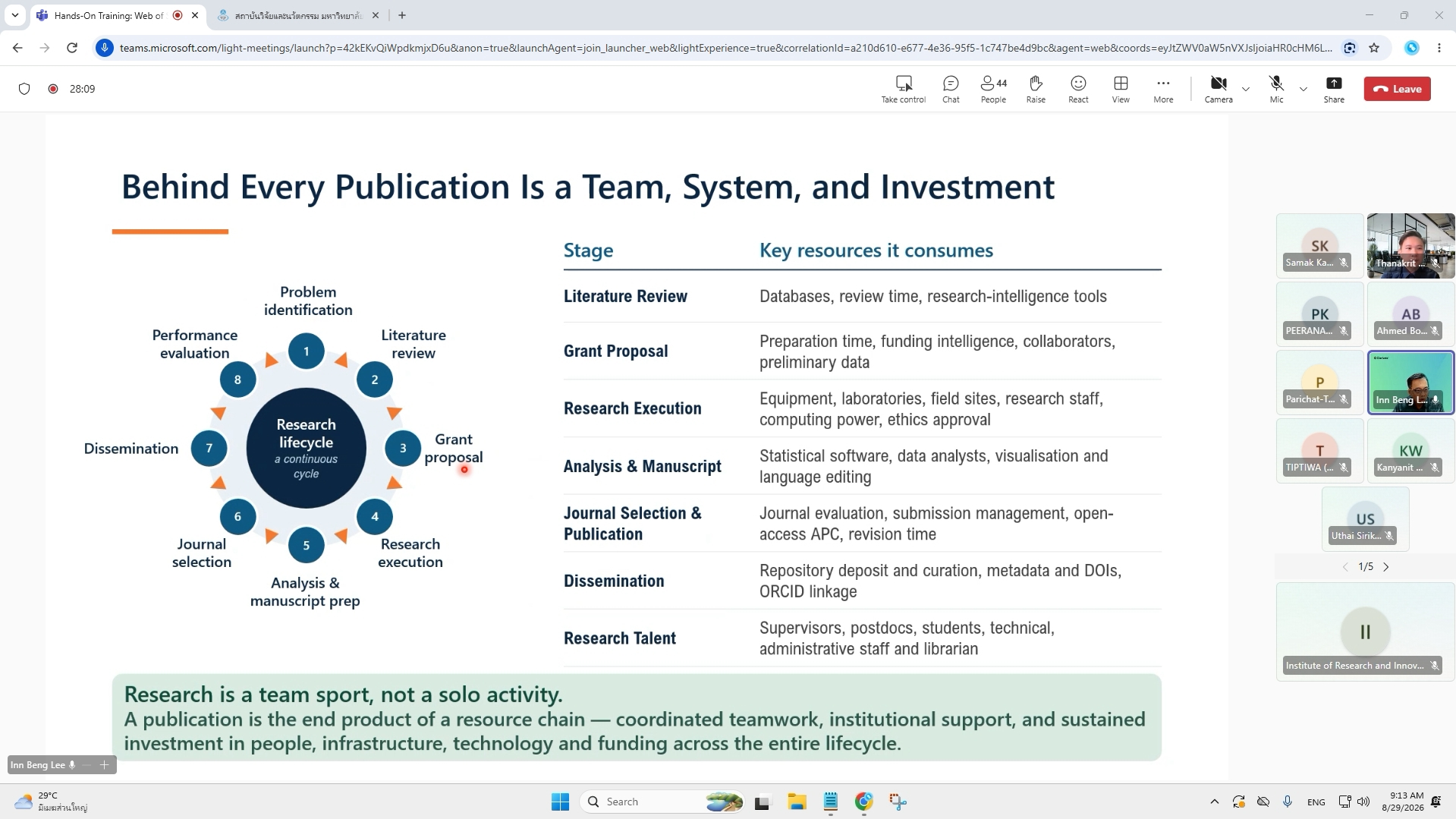Viewport: 1456px width, 819px height.
Task: Open the Windows Start menu
Action: [561, 802]
